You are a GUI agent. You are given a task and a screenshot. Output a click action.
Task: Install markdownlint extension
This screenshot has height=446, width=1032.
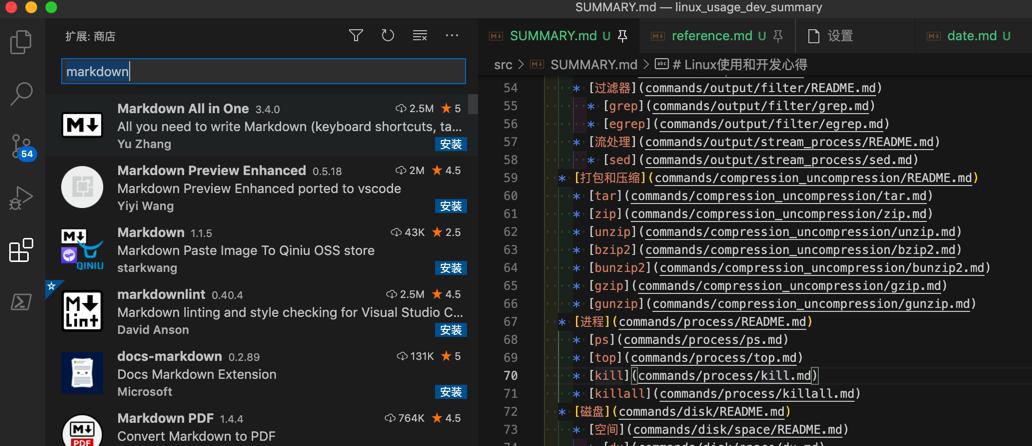click(451, 330)
